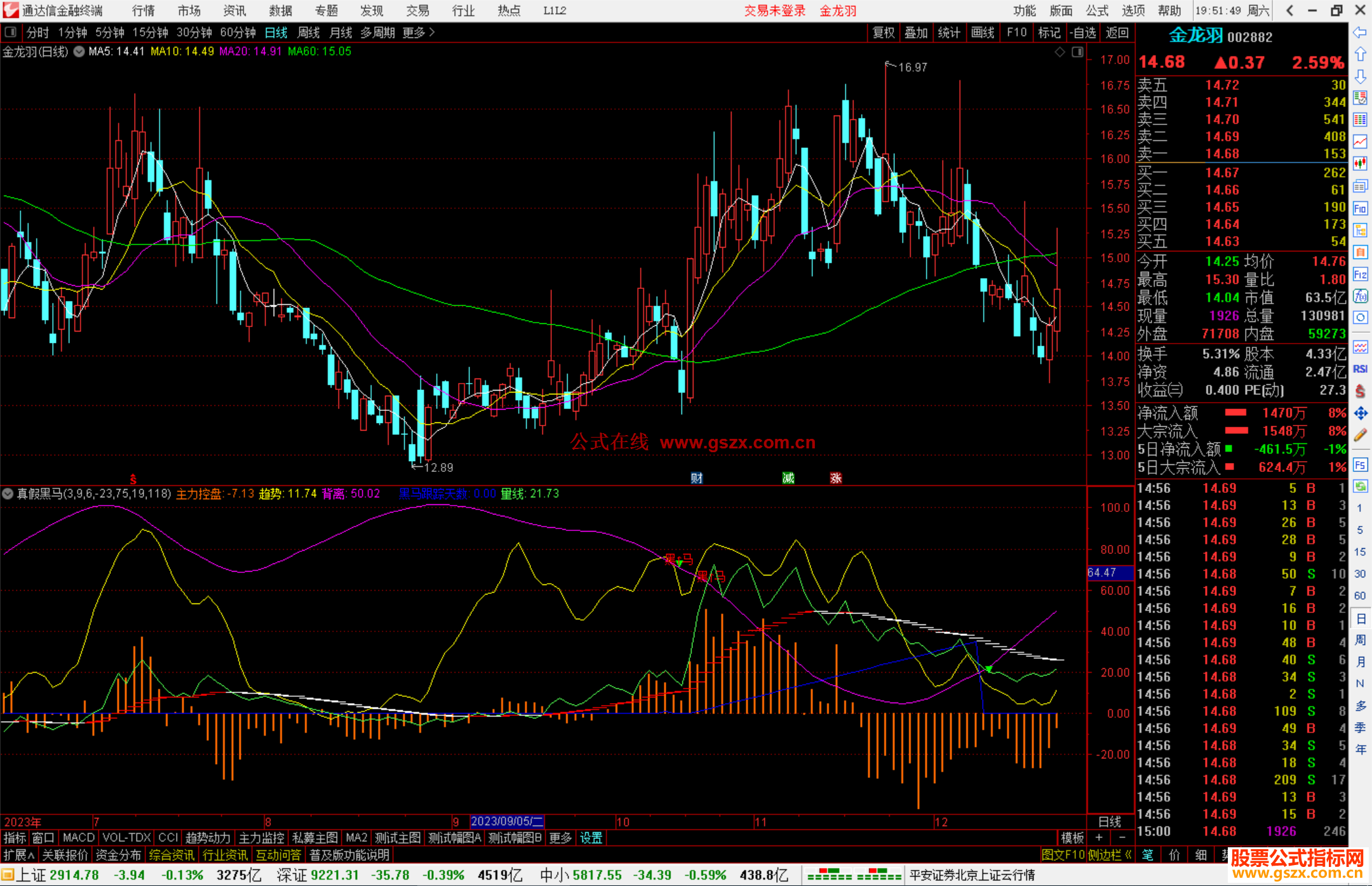The image size is (1372, 886).
Task: Select the pencil drawing tool icon
Action: (x=1360, y=436)
